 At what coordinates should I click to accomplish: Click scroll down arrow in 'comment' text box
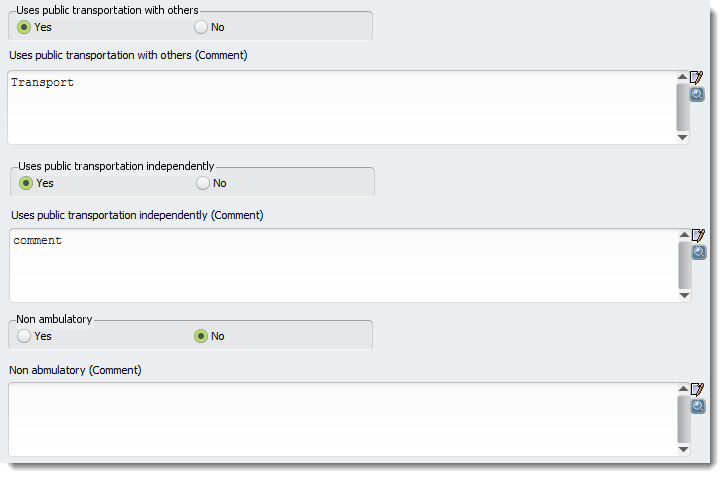[685, 295]
